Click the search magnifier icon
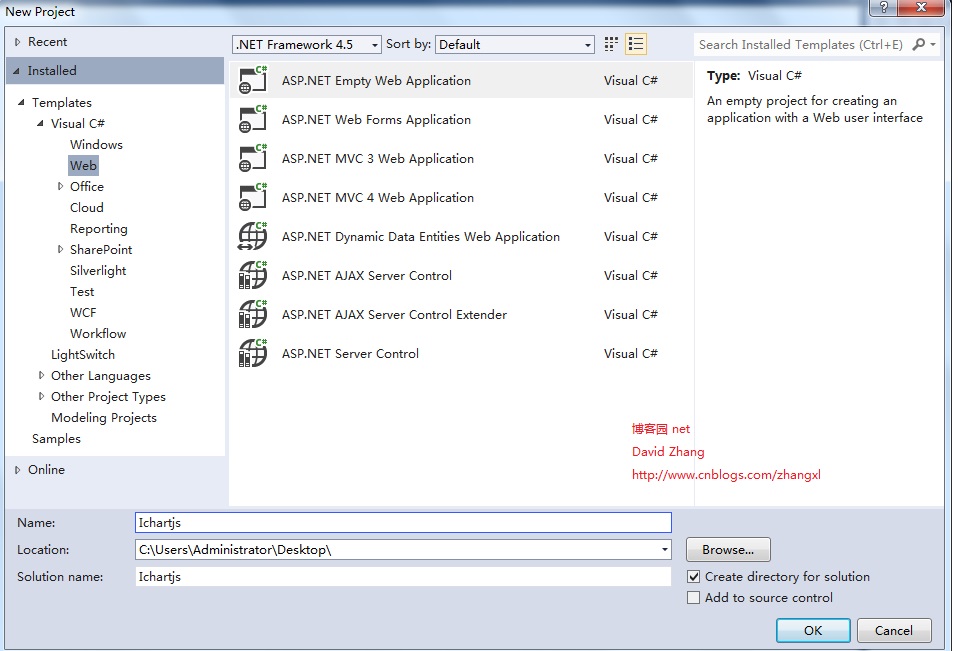The width and height of the screenshot is (958, 651). (918, 45)
